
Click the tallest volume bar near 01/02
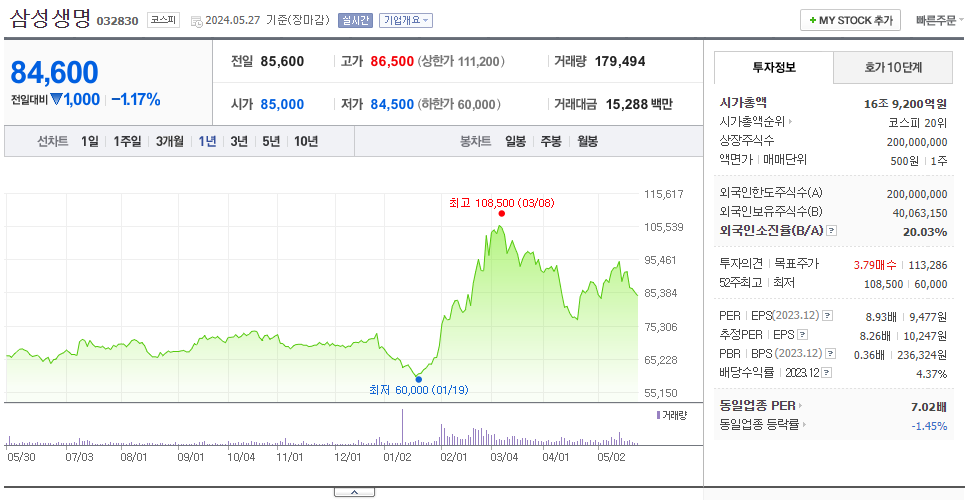coord(403,427)
